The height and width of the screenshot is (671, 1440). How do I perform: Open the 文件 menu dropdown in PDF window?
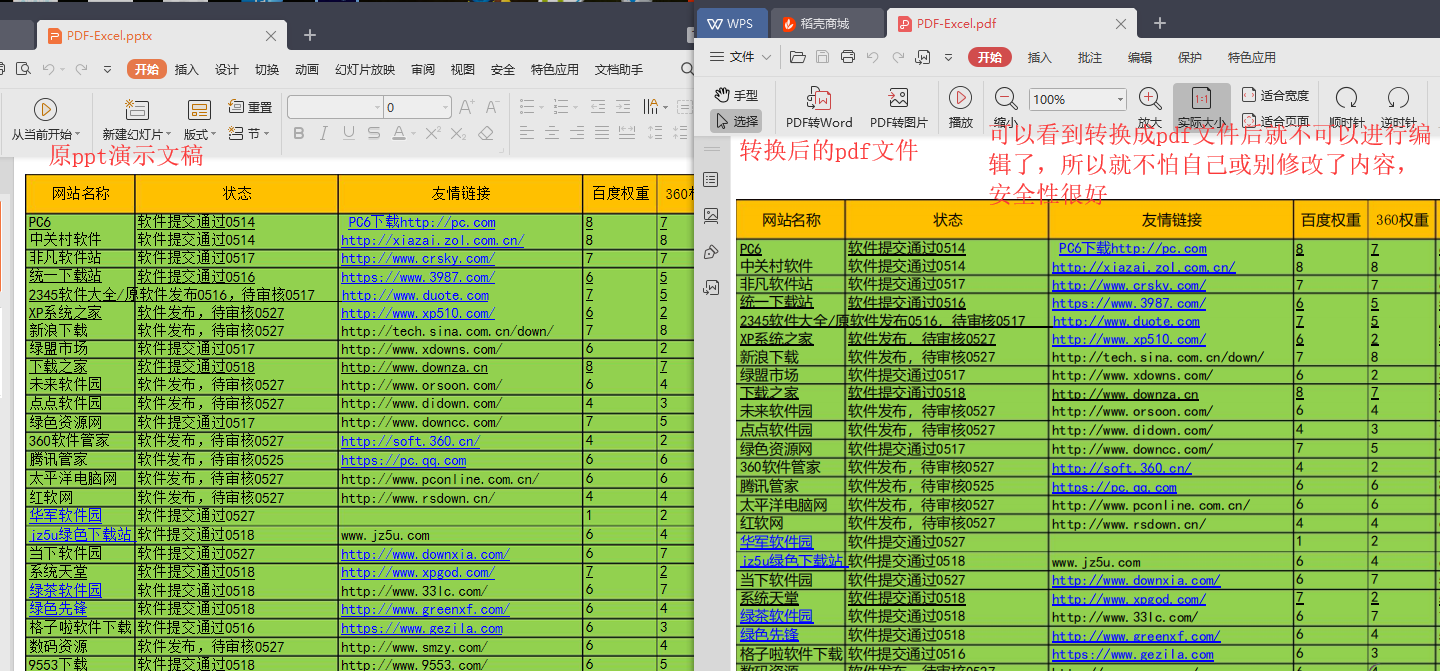point(741,57)
